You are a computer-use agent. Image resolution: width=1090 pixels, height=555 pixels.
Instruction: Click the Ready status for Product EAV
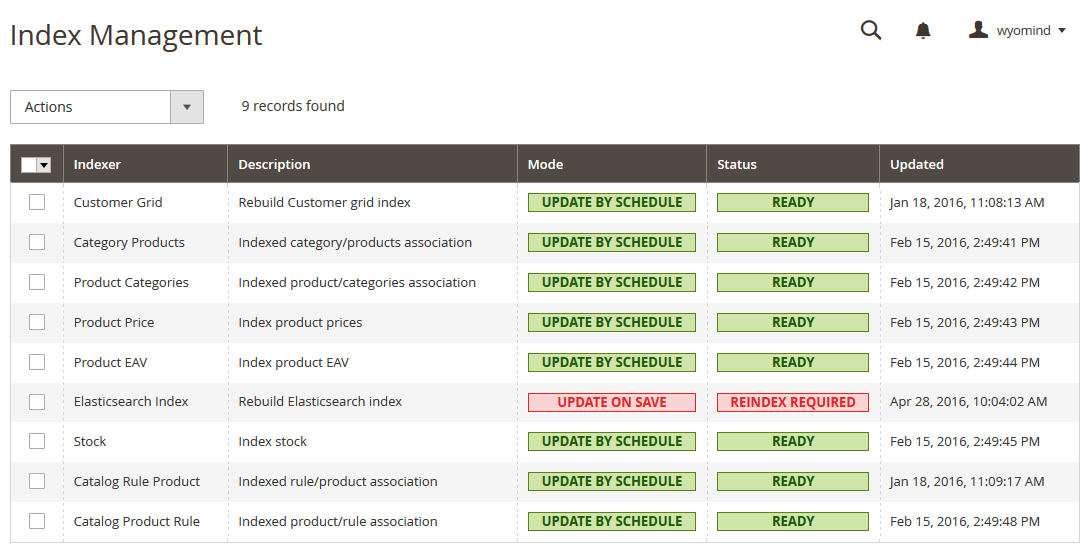pyautogui.click(x=793, y=362)
